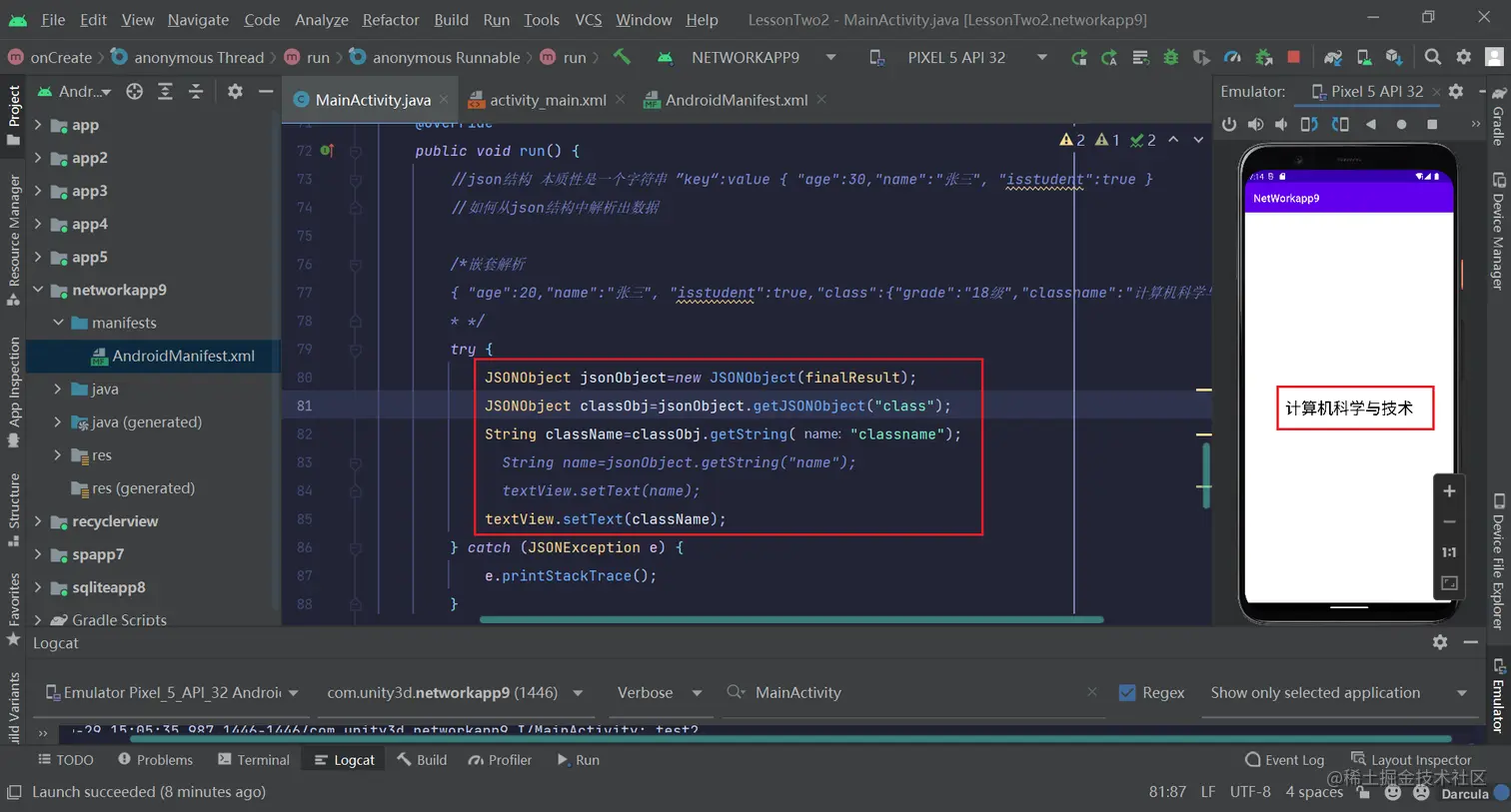The height and width of the screenshot is (812, 1511).
Task: Toggle the Resource Manager side panel
Action: [x=14, y=239]
